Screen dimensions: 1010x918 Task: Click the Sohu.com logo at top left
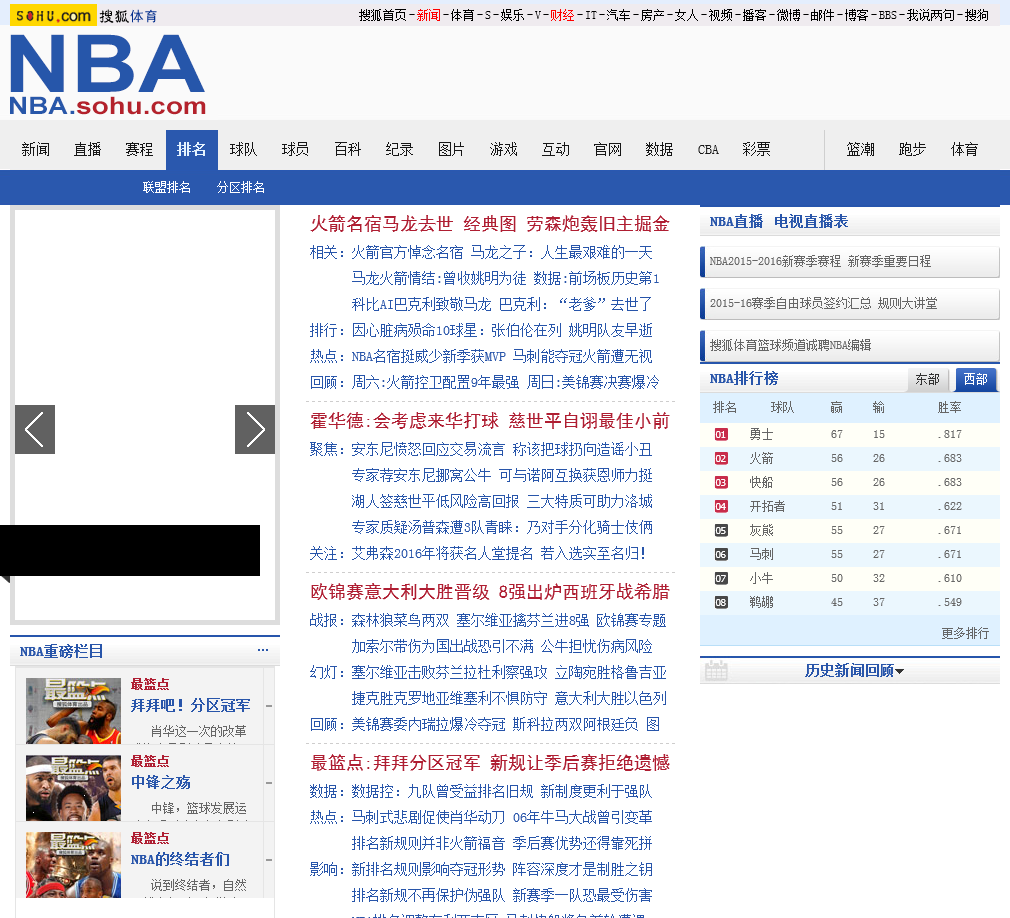[x=53, y=15]
